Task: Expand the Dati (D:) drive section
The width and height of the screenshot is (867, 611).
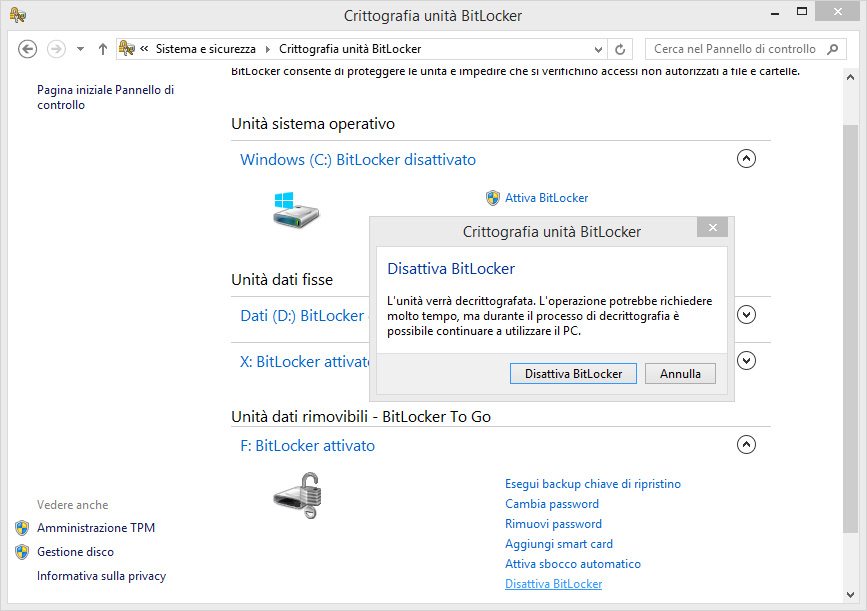Action: tap(746, 314)
